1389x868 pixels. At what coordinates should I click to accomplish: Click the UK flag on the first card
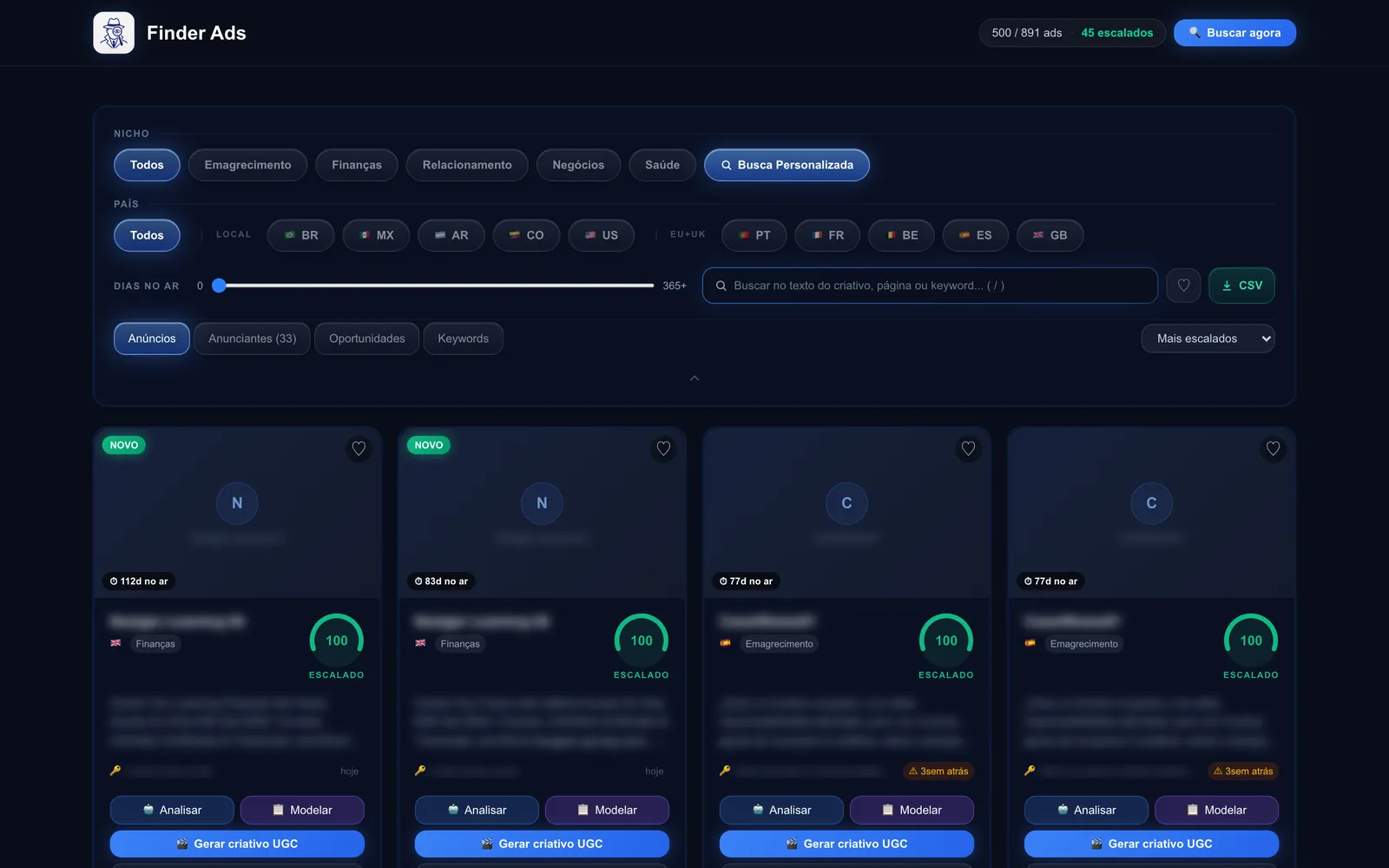pos(115,643)
